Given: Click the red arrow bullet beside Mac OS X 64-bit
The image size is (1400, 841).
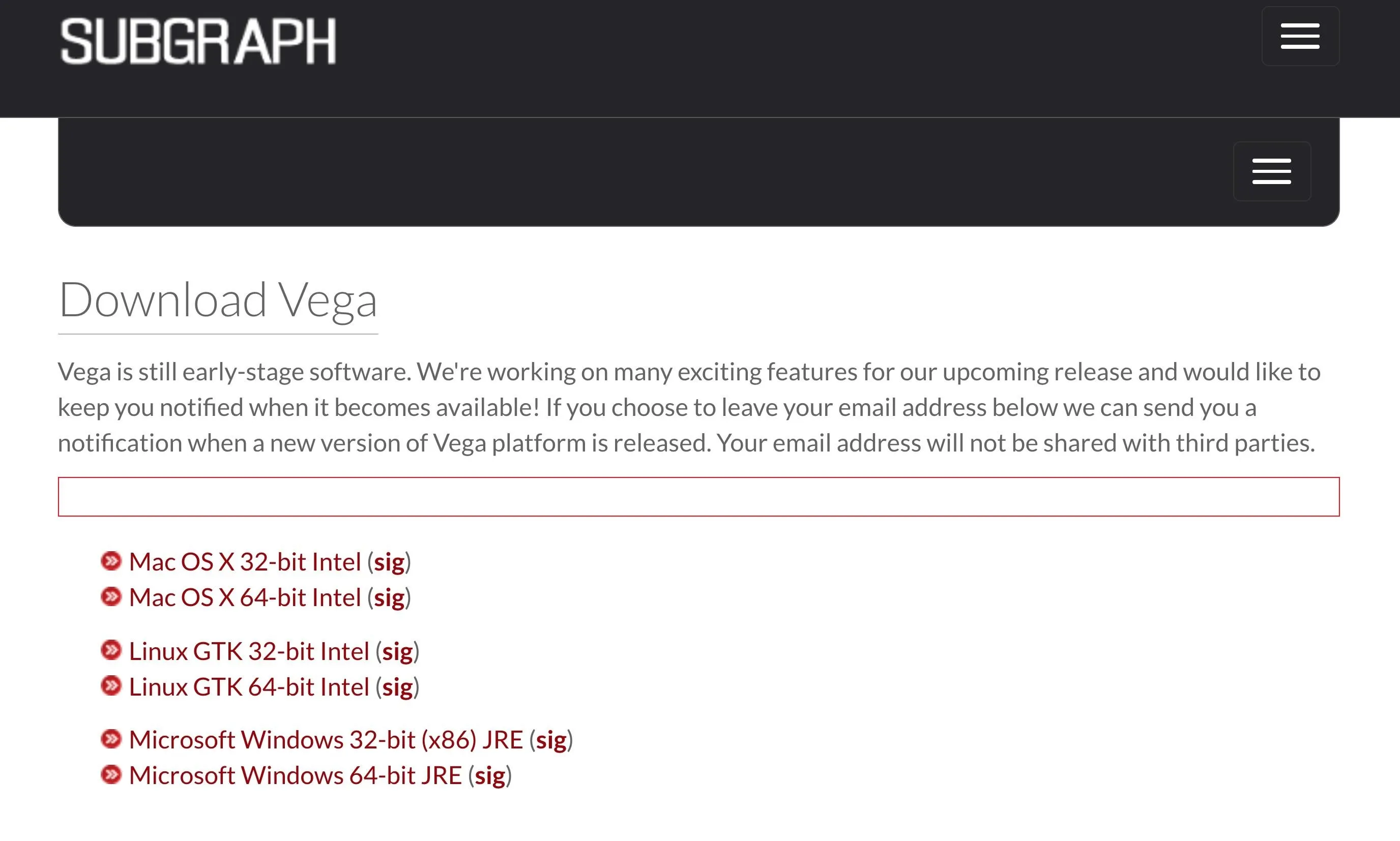Looking at the screenshot, I should [x=111, y=597].
